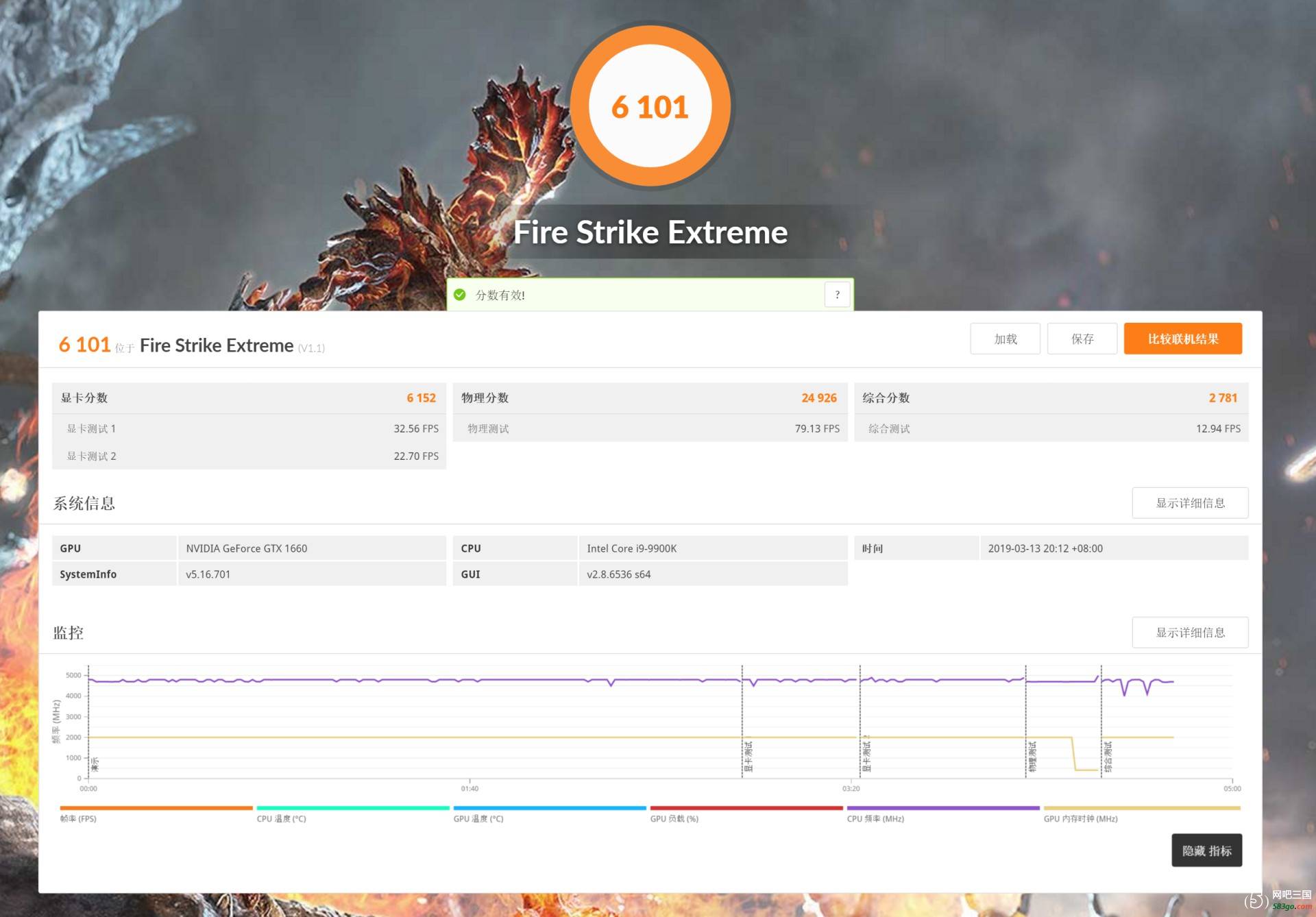
Task: Click the 12.94 FPS combined test result
Action: click(1218, 428)
